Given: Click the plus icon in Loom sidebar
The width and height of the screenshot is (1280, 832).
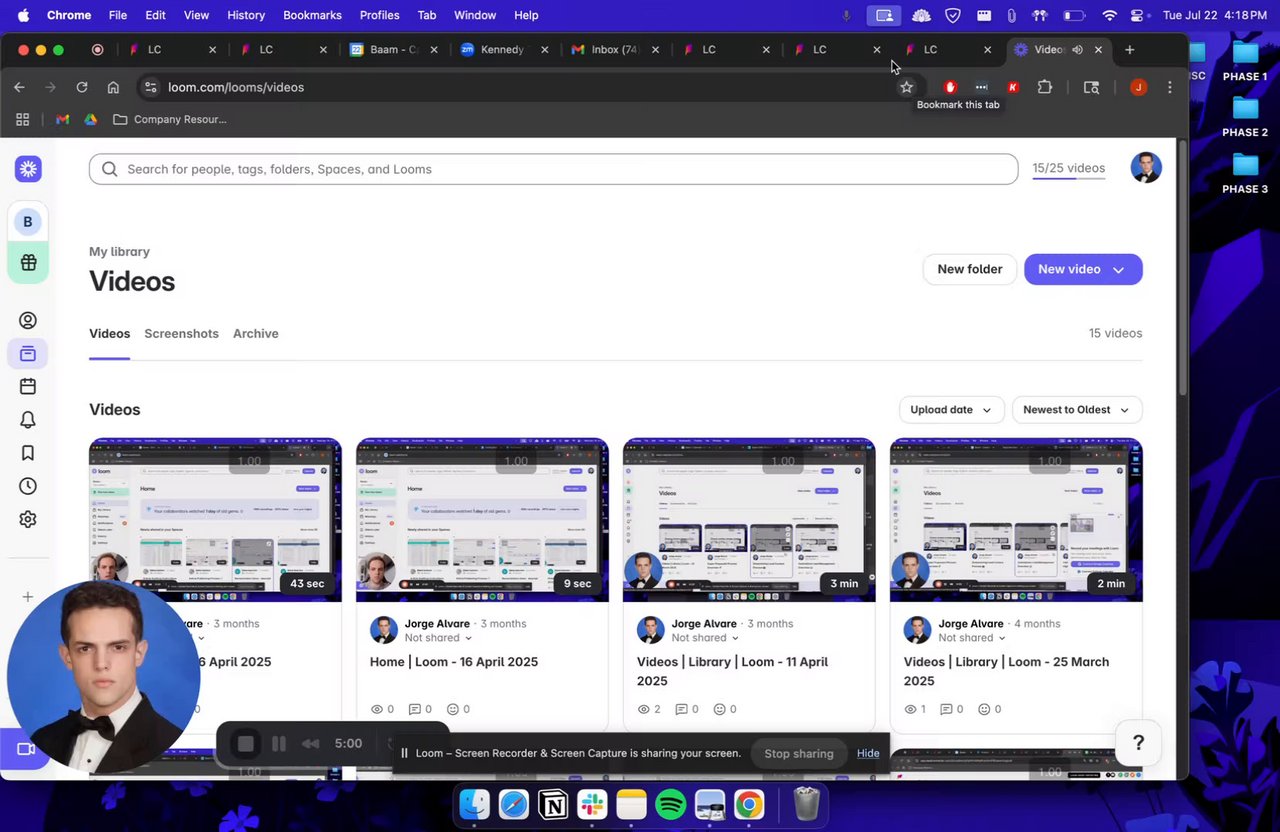Looking at the screenshot, I should click(28, 597).
